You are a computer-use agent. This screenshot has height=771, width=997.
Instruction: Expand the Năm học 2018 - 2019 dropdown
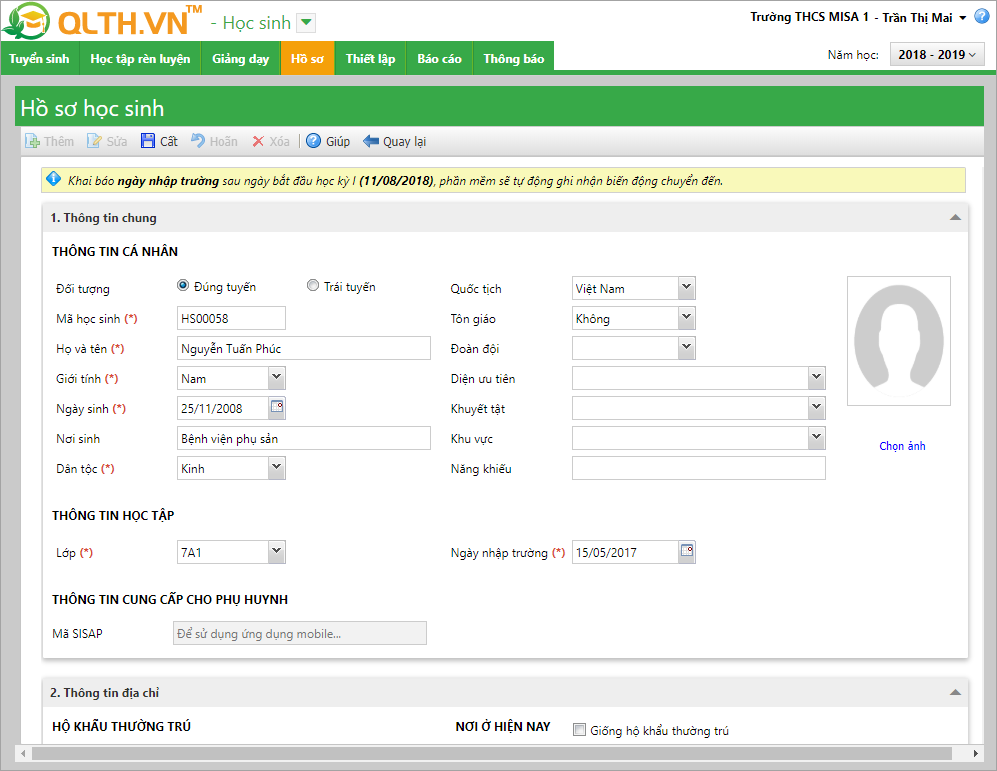pos(937,55)
